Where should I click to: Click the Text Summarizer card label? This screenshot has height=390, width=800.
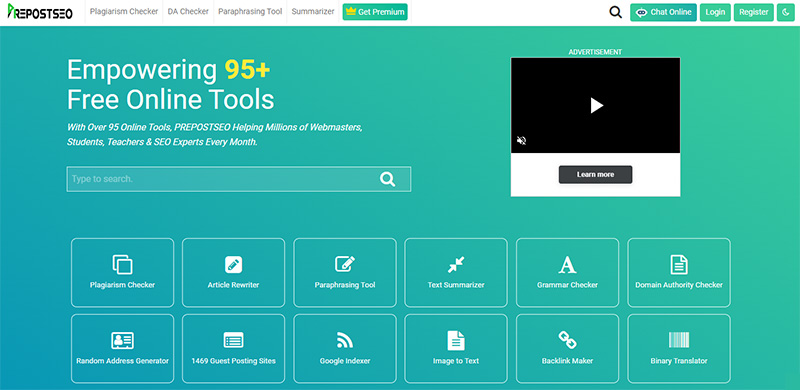456,285
